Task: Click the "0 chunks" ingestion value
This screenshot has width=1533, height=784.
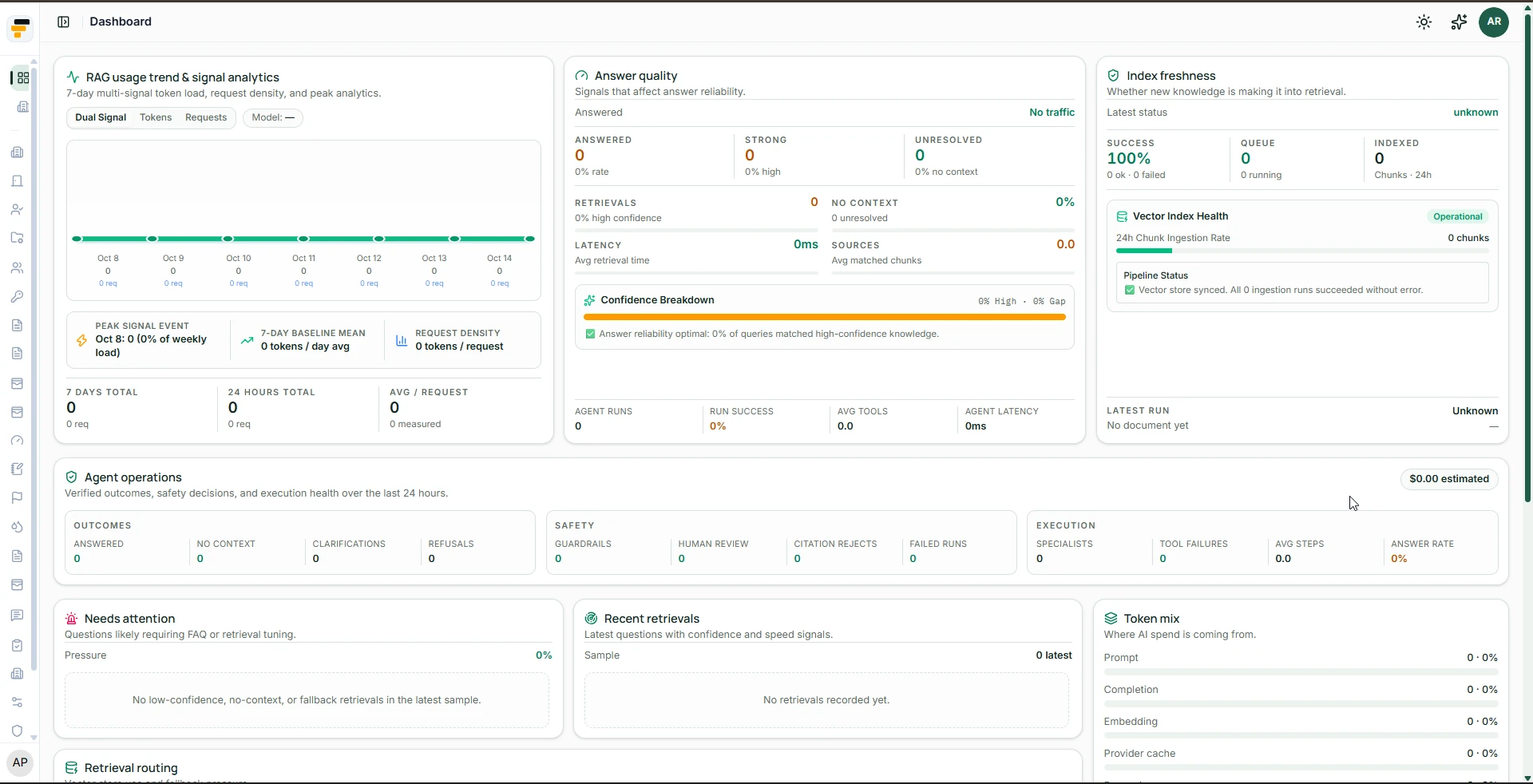Action: click(x=1468, y=238)
